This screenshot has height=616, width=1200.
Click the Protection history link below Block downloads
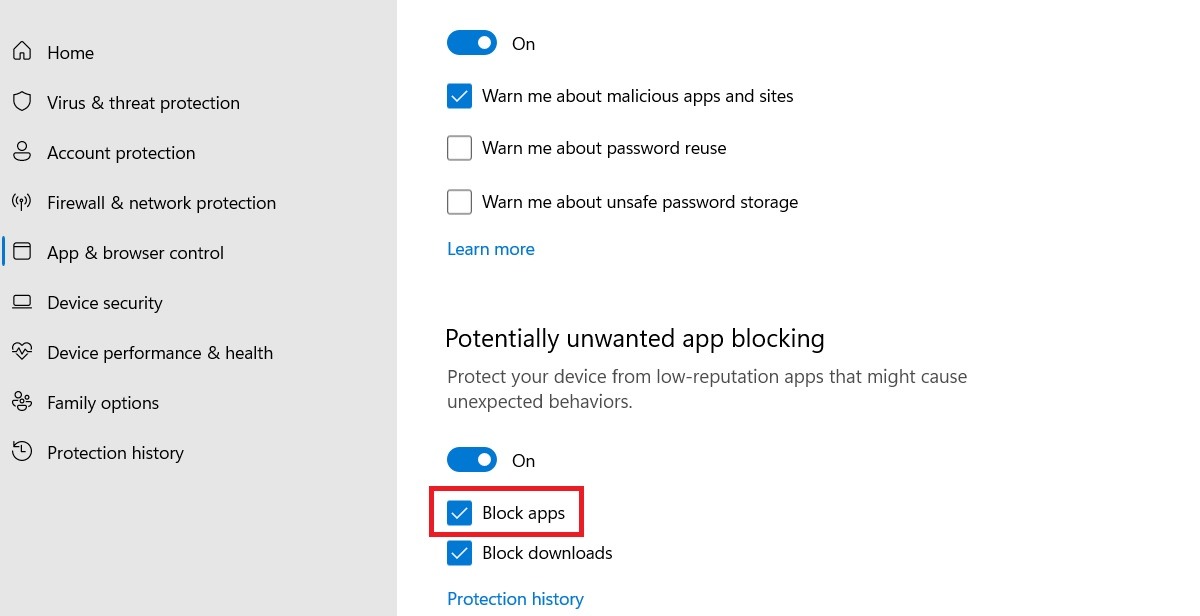[x=515, y=598]
